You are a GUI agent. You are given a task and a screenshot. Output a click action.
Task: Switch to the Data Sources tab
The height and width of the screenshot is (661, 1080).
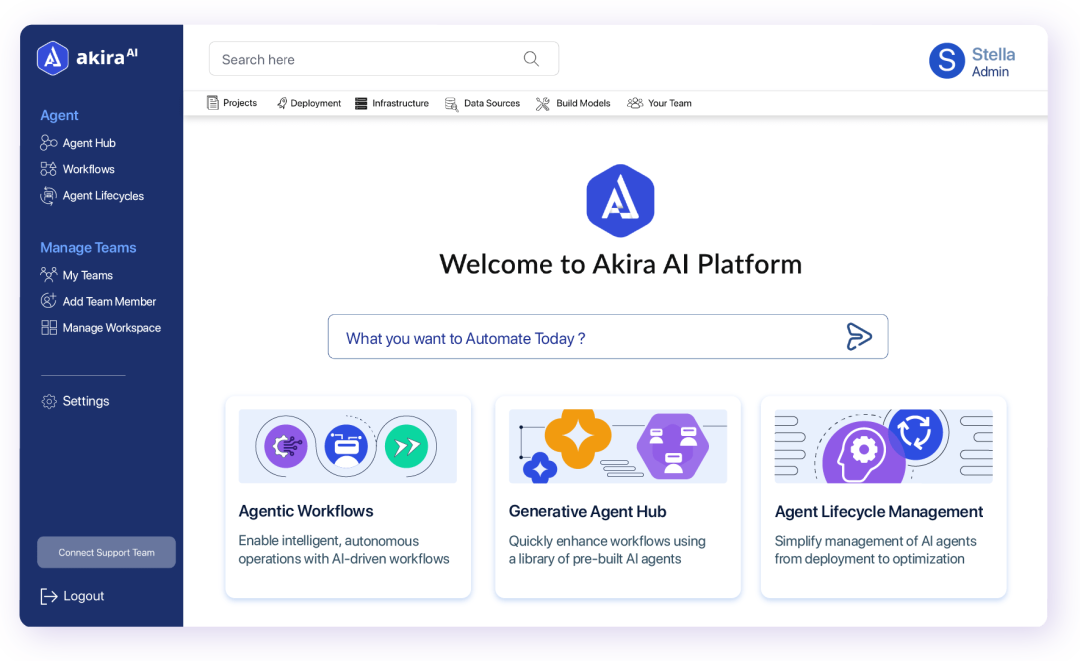coord(482,103)
